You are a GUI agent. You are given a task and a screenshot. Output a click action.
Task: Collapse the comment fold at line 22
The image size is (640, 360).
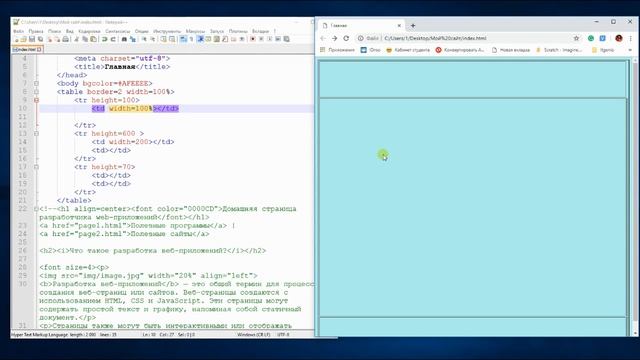(x=36, y=209)
